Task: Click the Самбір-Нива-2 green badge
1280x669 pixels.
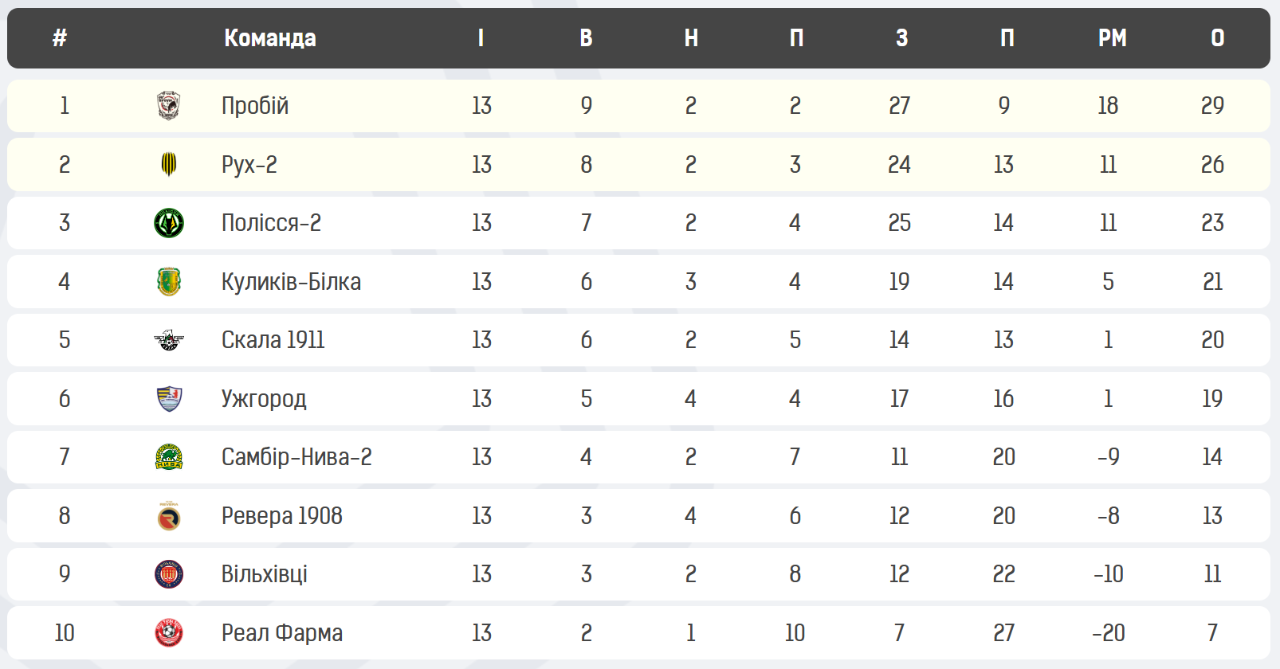Action: [169, 457]
